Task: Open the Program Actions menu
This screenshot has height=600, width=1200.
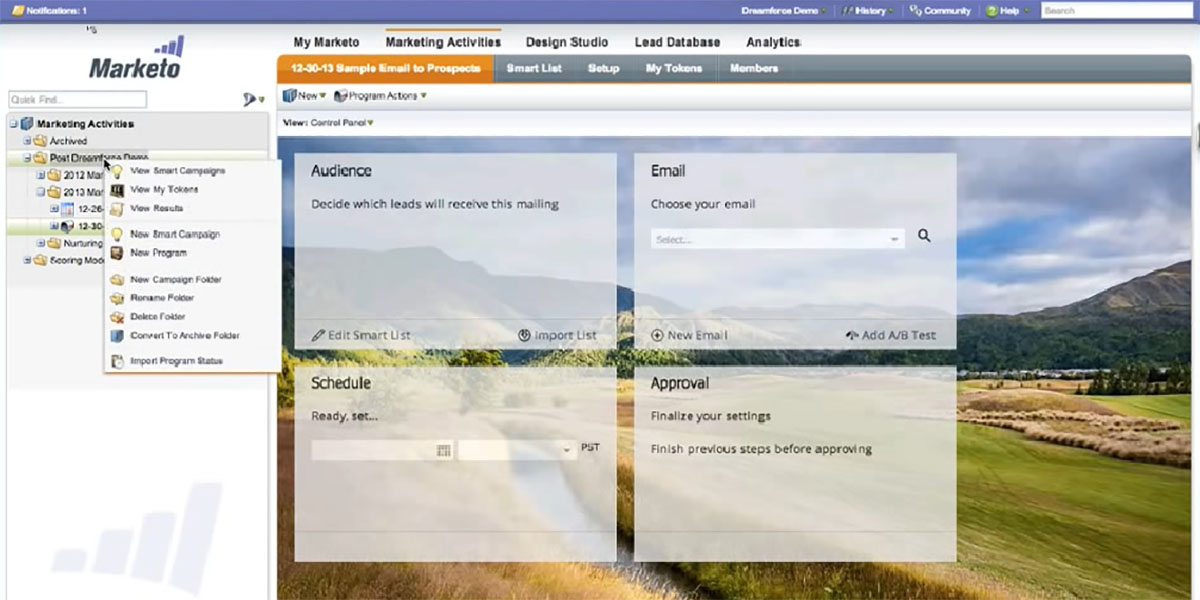Action: 380,95
